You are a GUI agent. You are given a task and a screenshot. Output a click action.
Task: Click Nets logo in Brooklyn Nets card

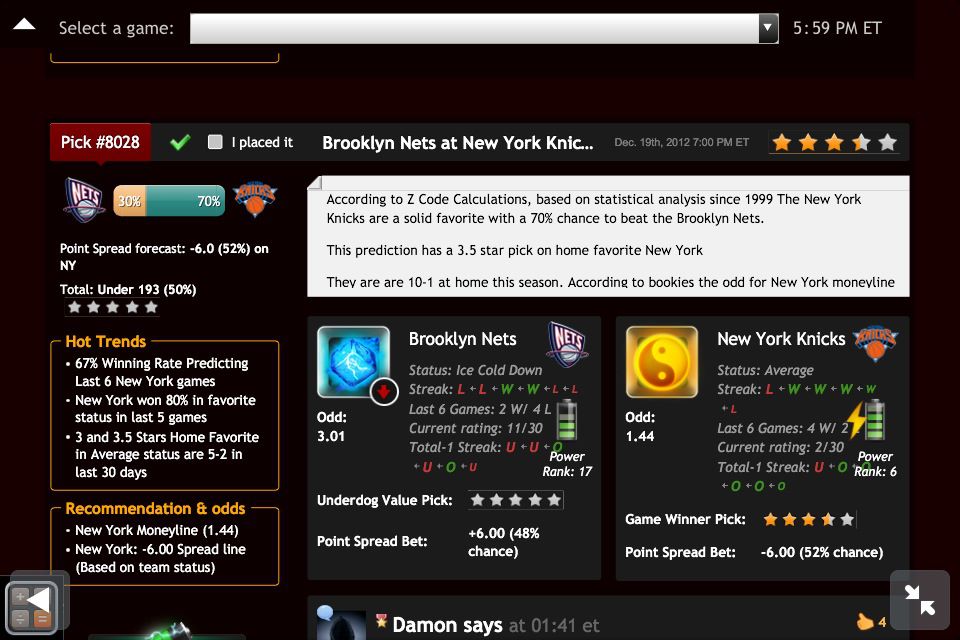tap(567, 344)
